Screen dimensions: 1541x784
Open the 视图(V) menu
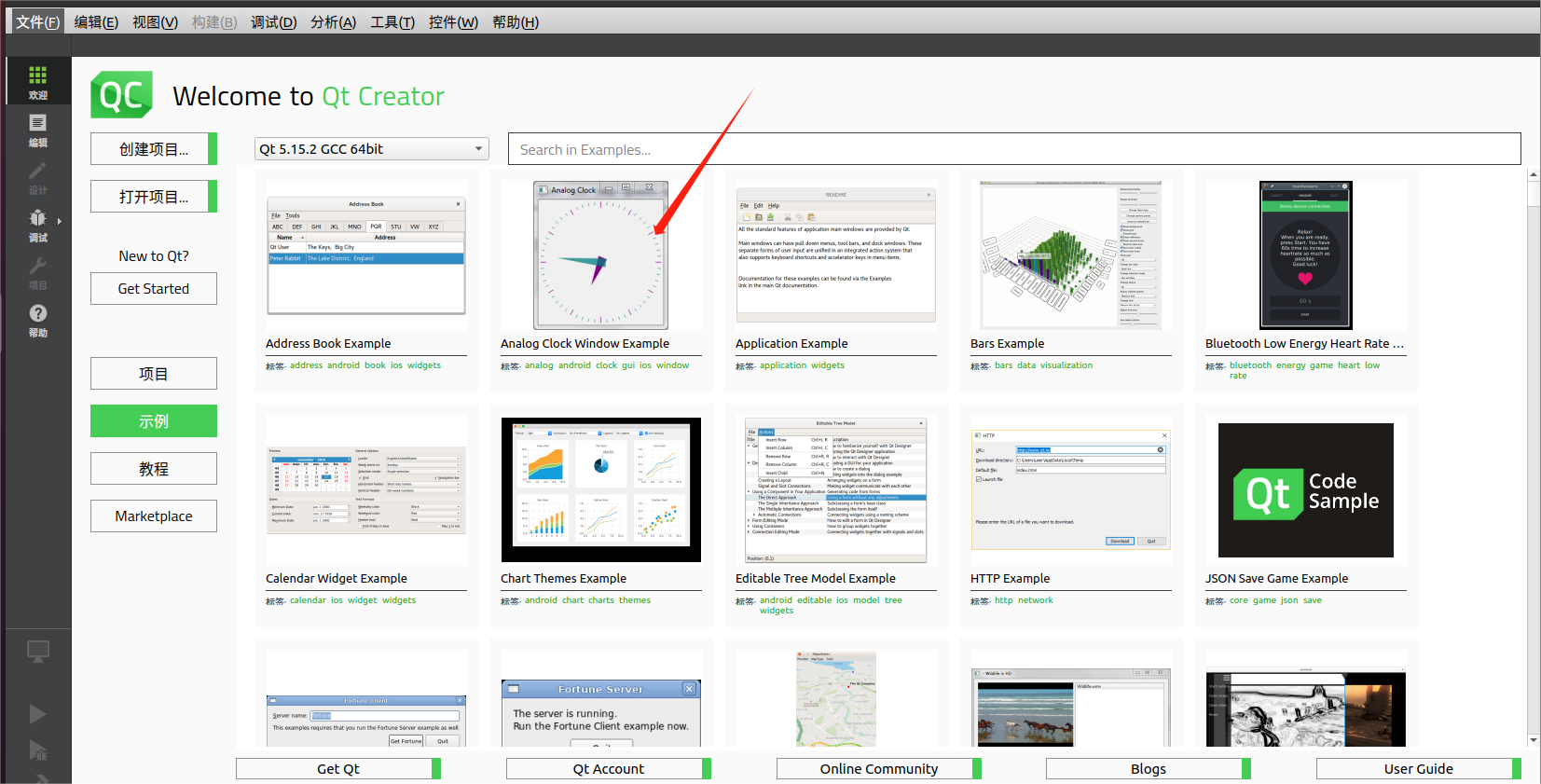155,21
